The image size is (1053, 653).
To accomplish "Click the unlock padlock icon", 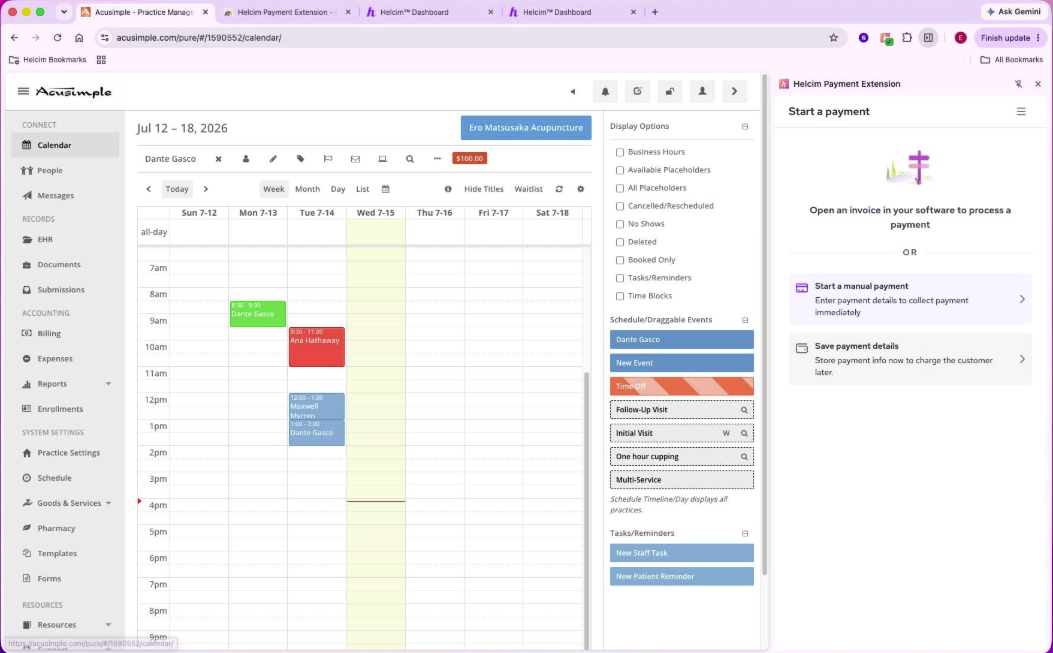I will coord(670,91).
